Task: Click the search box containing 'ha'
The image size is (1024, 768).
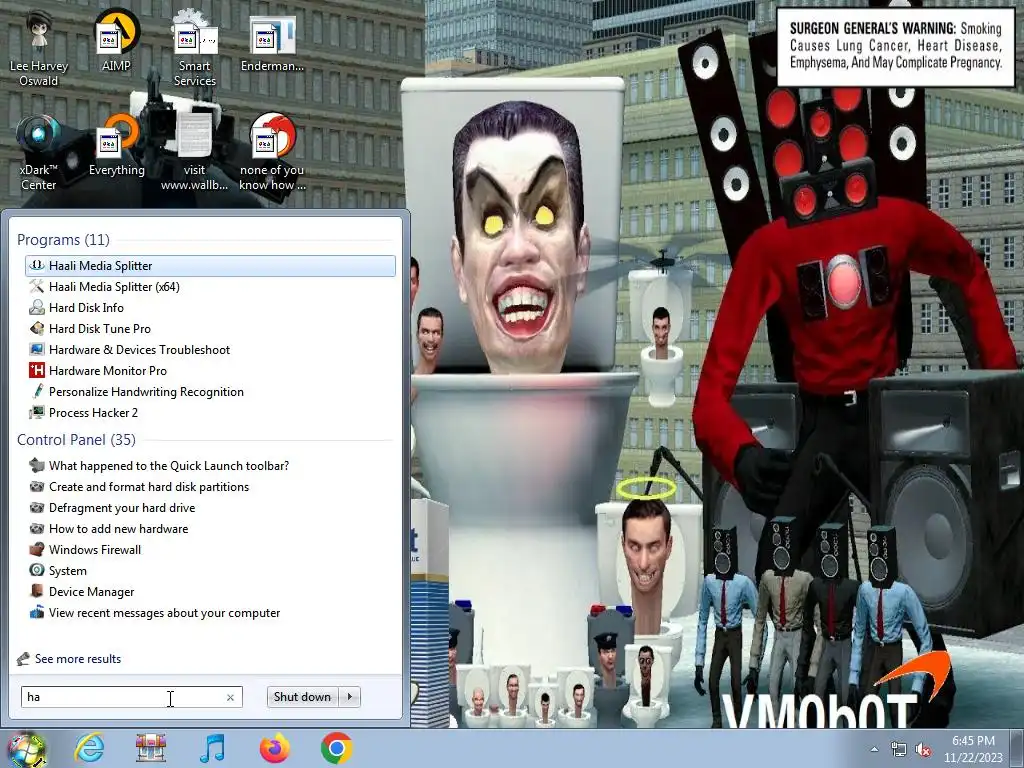Action: coord(132,697)
